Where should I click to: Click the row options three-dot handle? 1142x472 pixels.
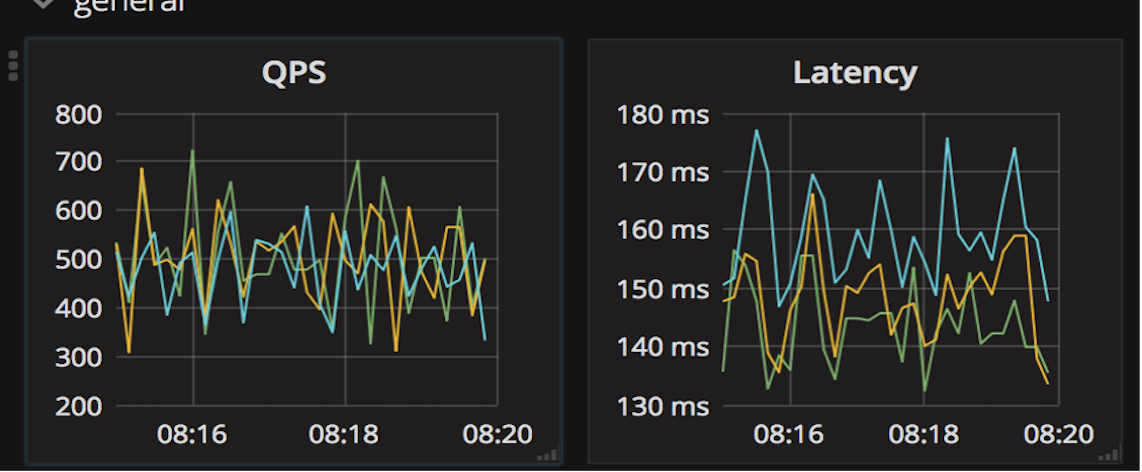click(x=13, y=65)
